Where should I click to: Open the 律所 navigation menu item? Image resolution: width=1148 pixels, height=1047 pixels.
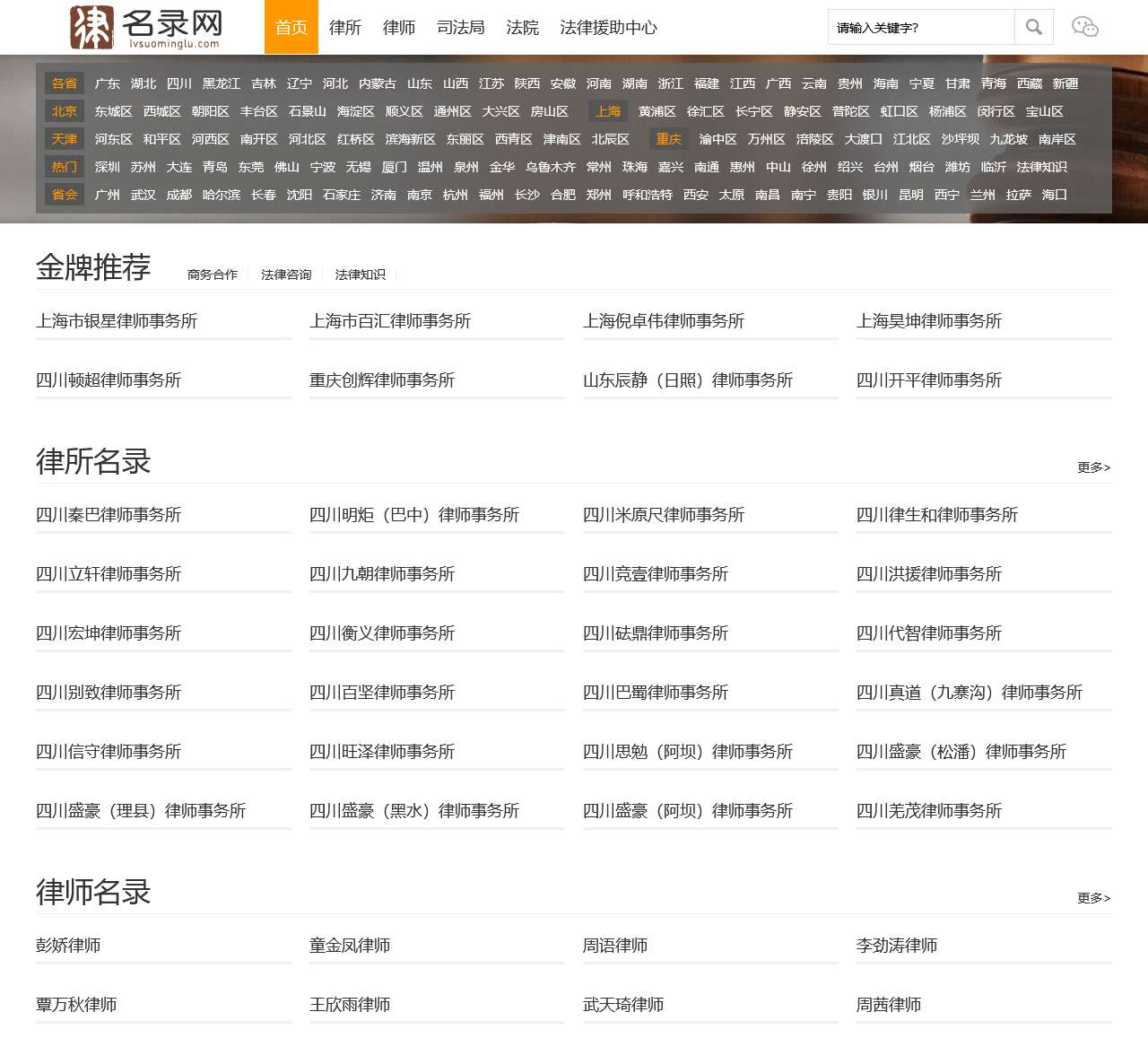pyautogui.click(x=346, y=28)
